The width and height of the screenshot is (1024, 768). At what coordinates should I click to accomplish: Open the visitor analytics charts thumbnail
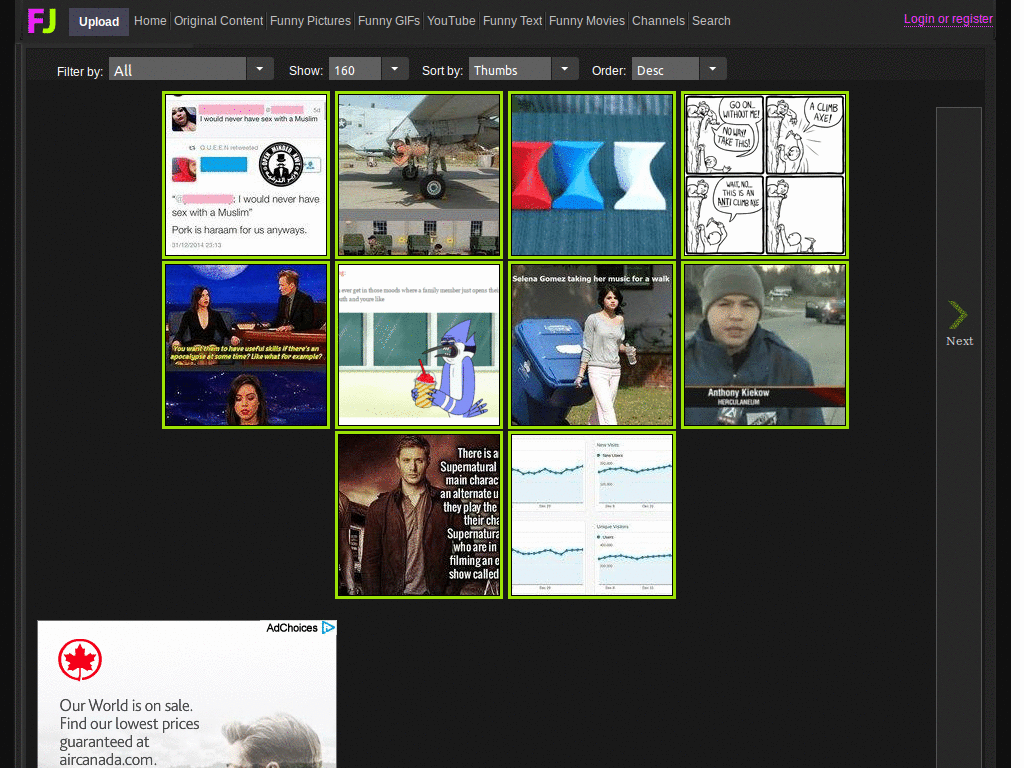592,515
